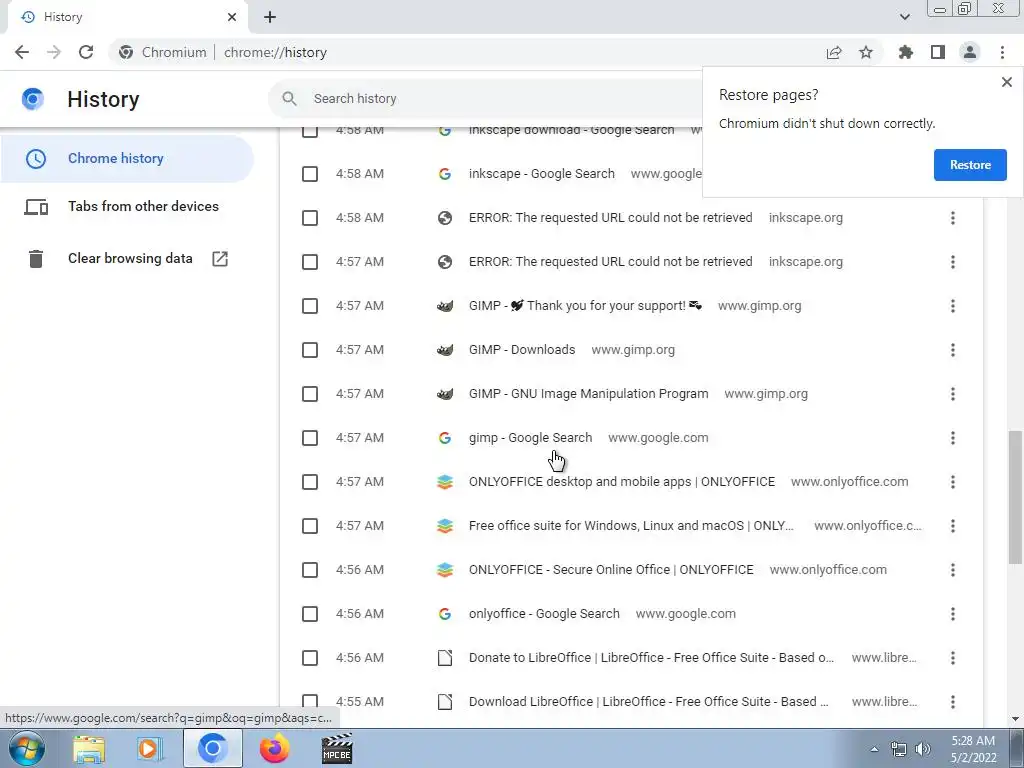
Task: Open File Explorer from the taskbar
Action: click(x=89, y=749)
